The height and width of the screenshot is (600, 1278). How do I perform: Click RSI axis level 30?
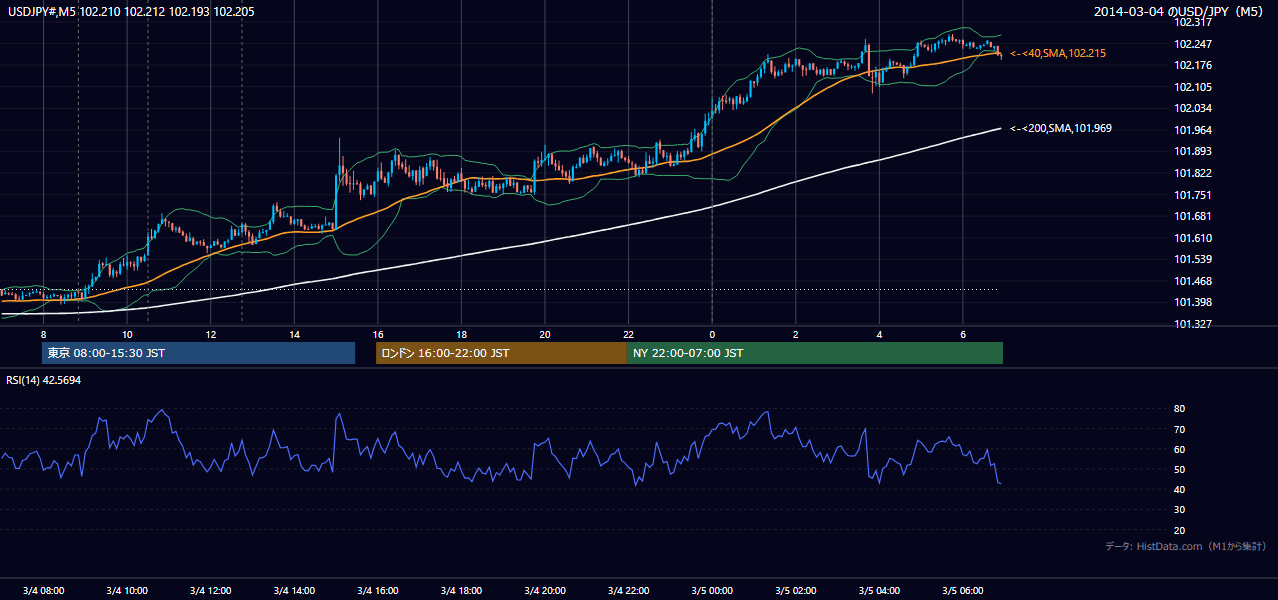pyautogui.click(x=1180, y=510)
